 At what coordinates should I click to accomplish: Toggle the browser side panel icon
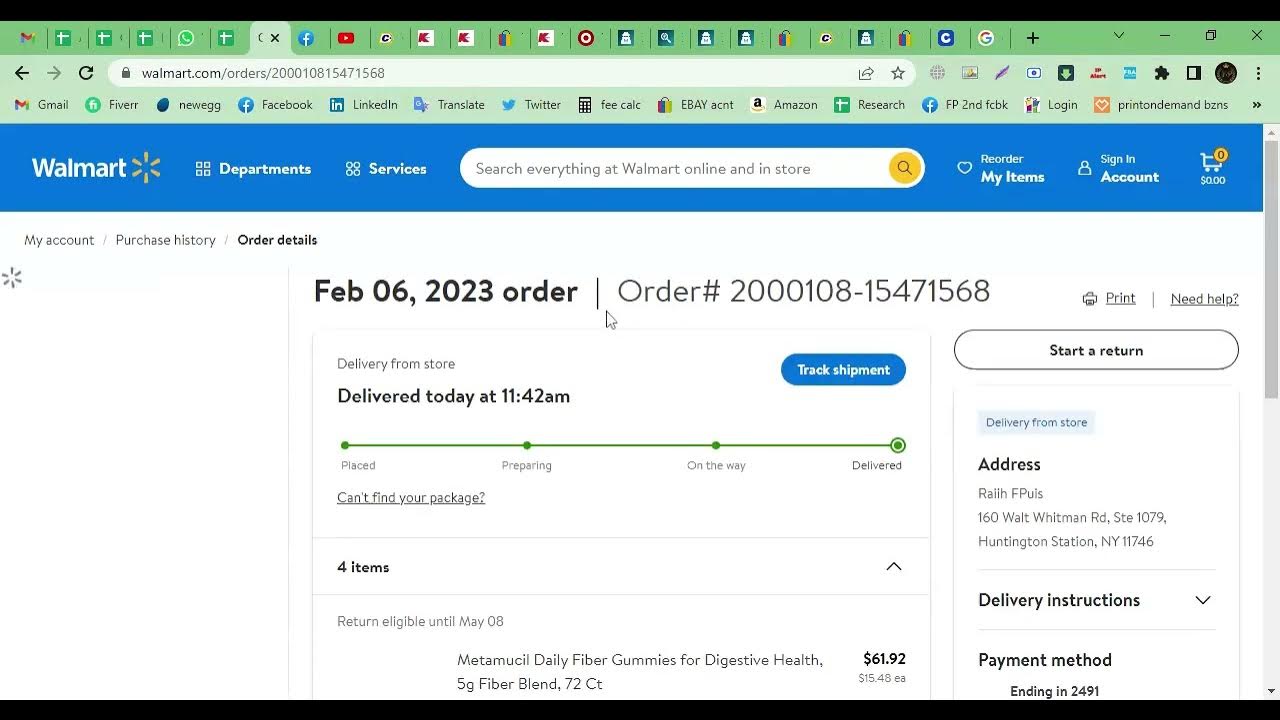1194,73
